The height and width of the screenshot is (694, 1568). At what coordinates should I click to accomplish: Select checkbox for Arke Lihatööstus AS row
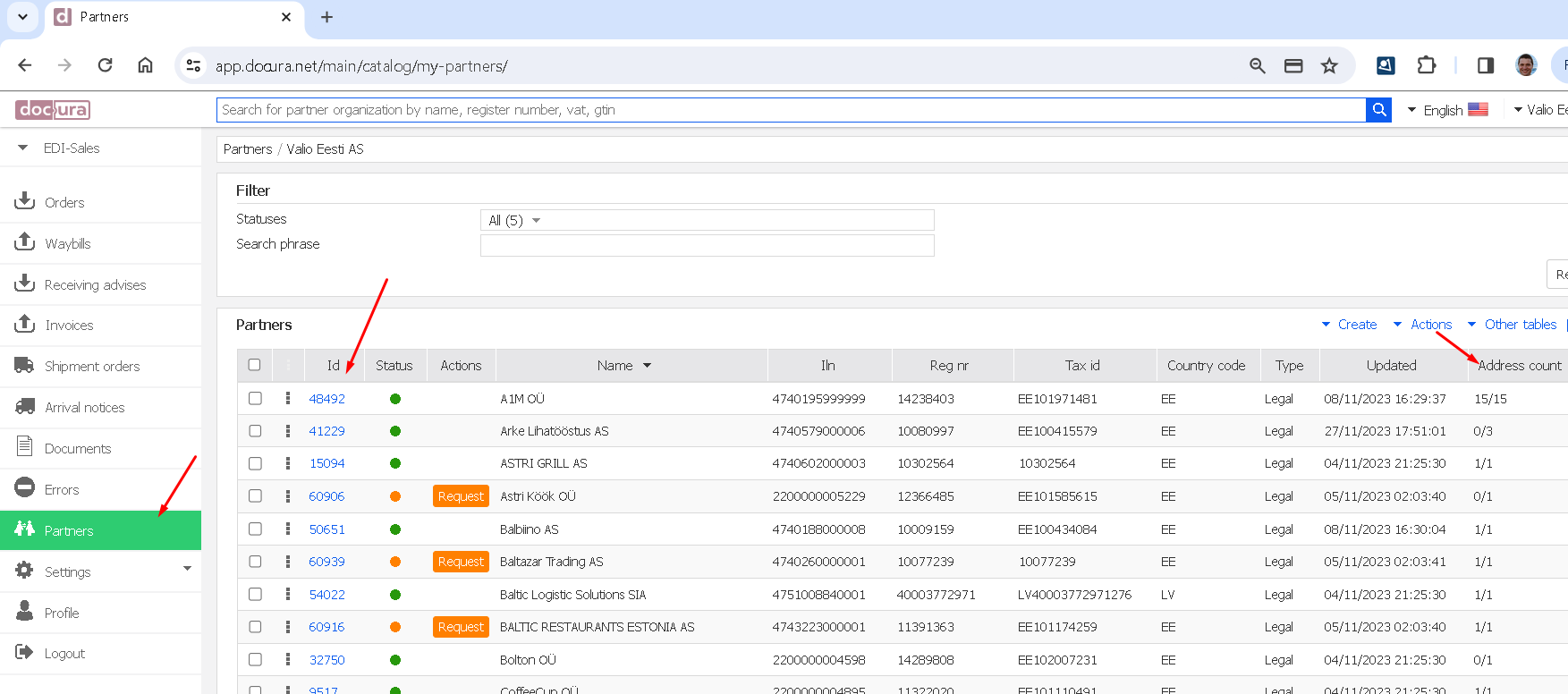(x=255, y=431)
